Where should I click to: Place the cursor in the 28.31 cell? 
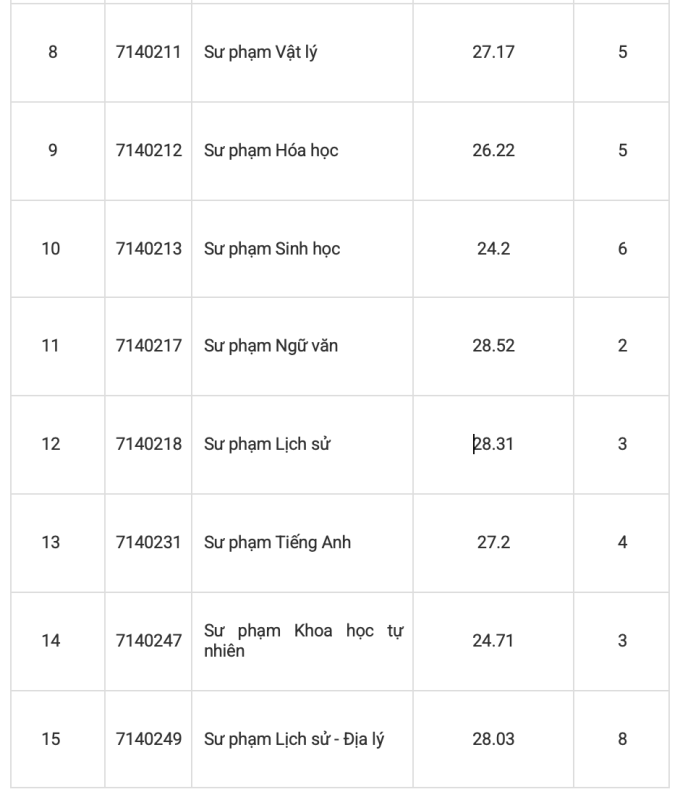tap(493, 444)
